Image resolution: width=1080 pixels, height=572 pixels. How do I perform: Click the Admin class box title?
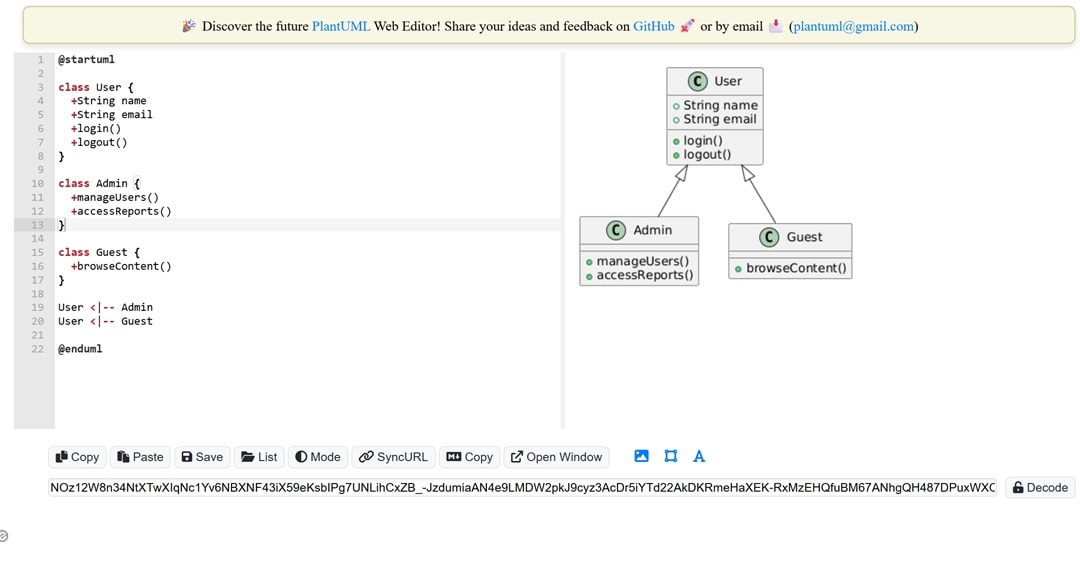pos(652,230)
